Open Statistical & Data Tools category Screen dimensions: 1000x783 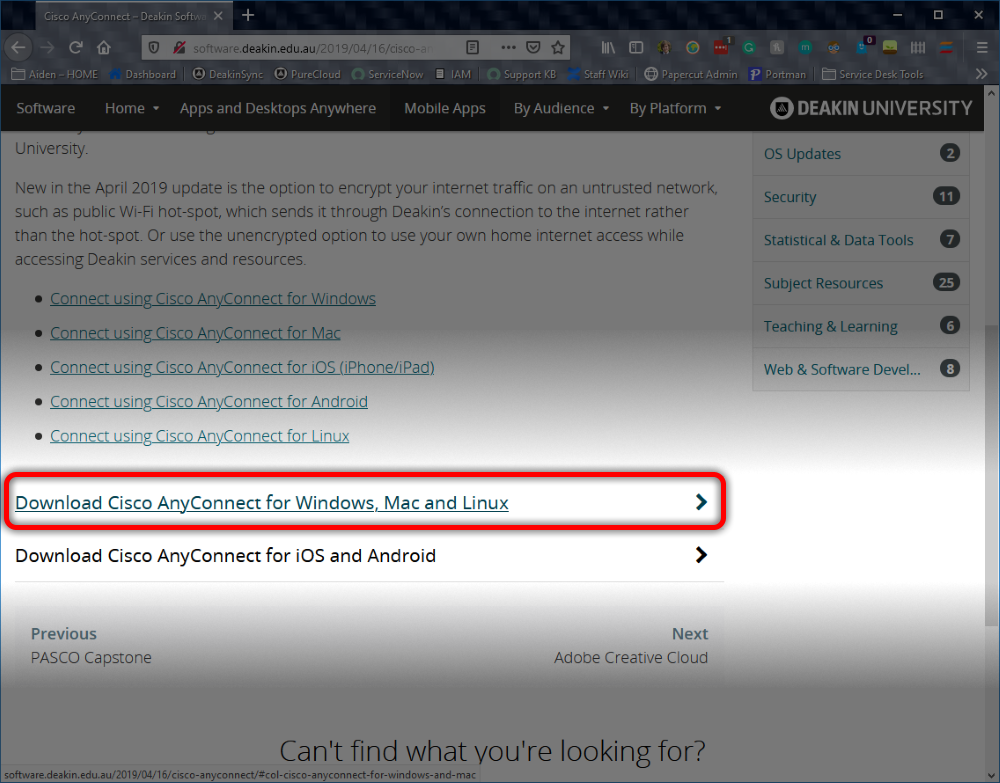[x=861, y=240]
